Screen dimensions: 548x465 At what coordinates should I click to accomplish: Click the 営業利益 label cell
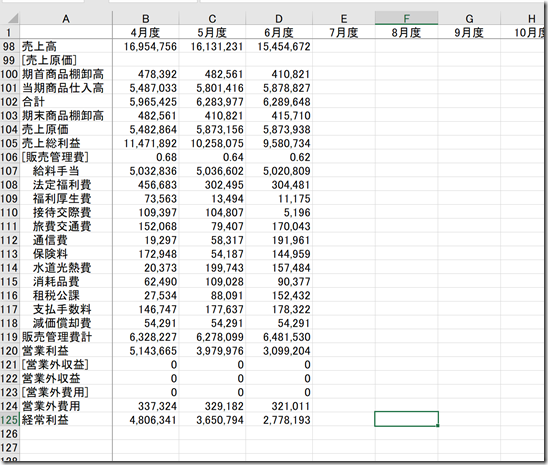(x=66, y=350)
